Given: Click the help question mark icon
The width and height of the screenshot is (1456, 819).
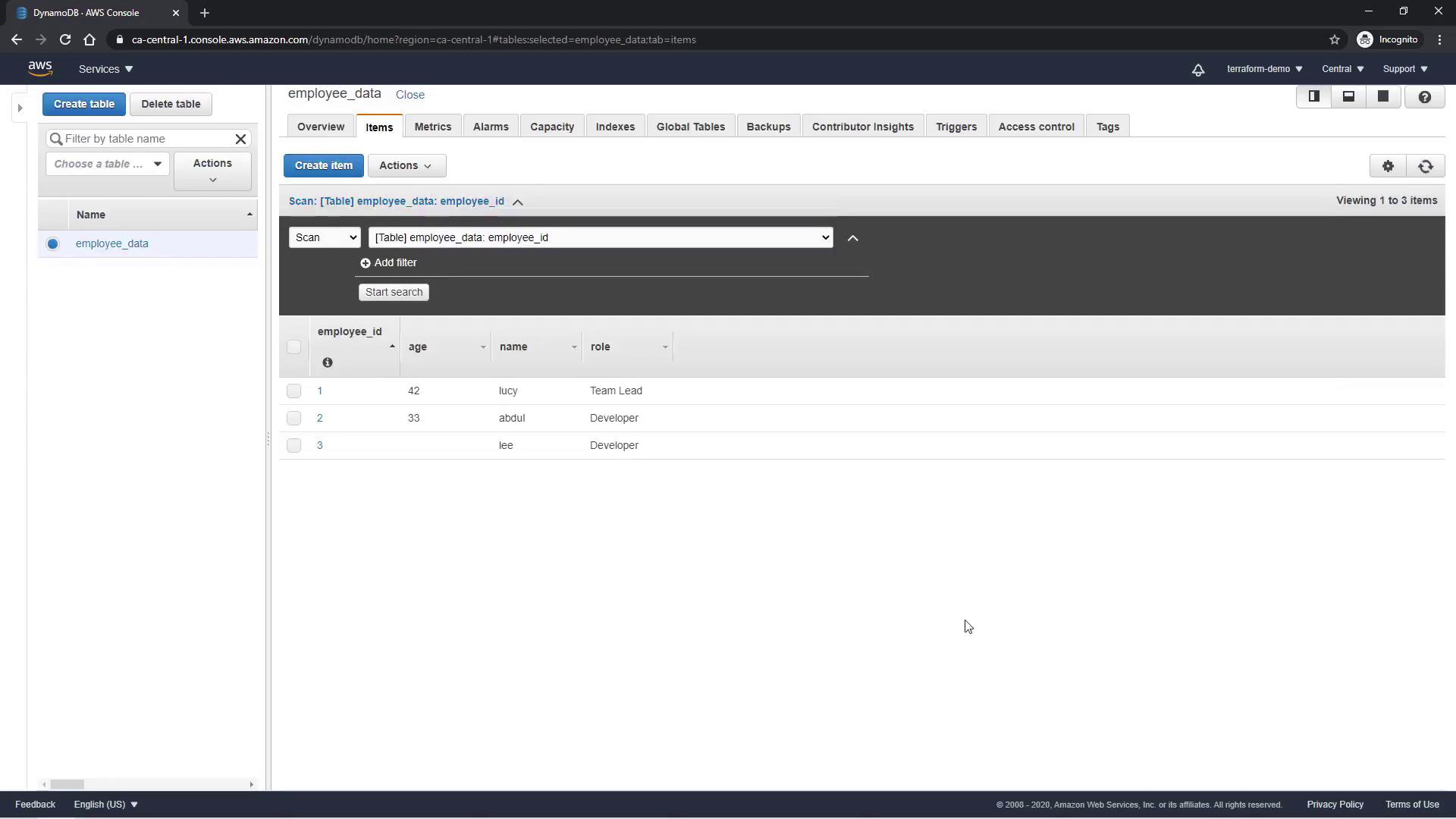Looking at the screenshot, I should pyautogui.click(x=1424, y=97).
